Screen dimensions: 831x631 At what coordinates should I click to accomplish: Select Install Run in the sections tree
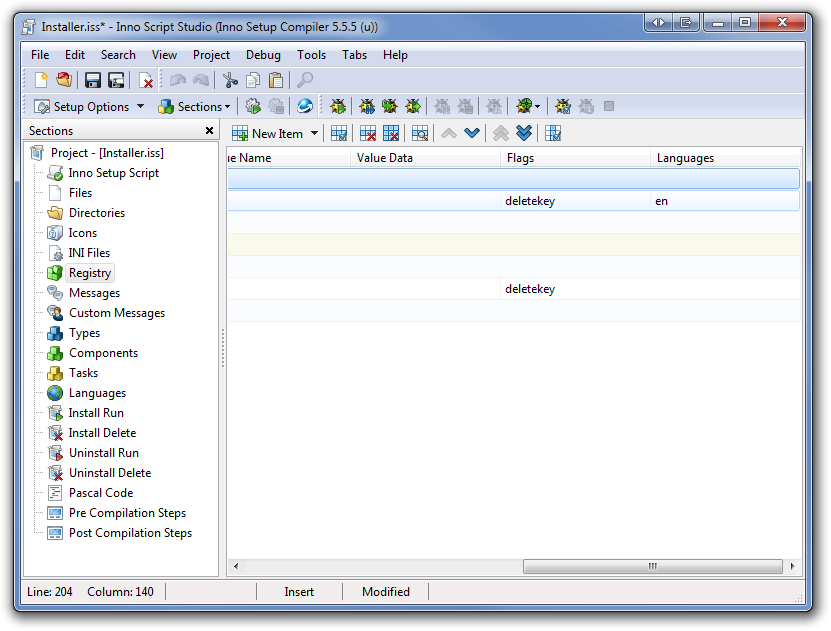tap(96, 413)
